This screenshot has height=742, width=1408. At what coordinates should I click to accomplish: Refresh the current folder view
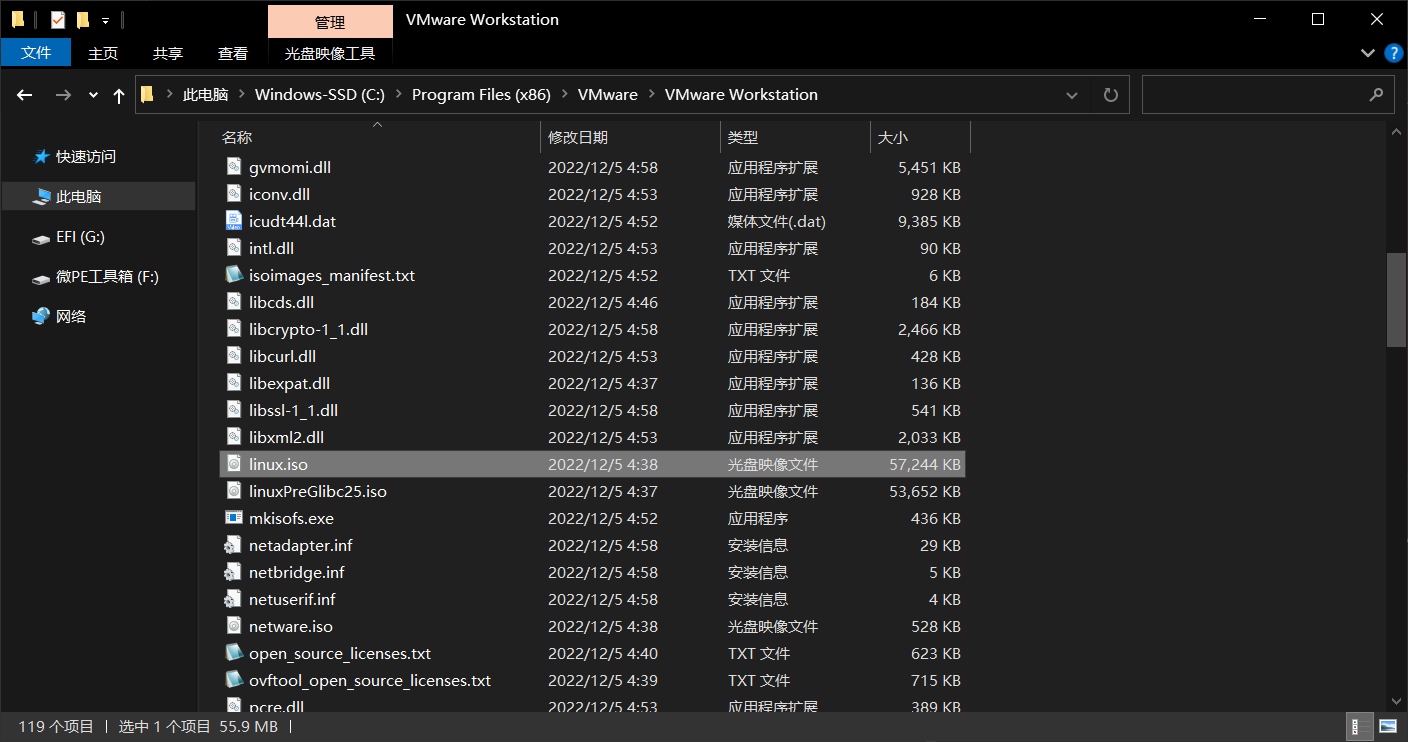point(1110,95)
